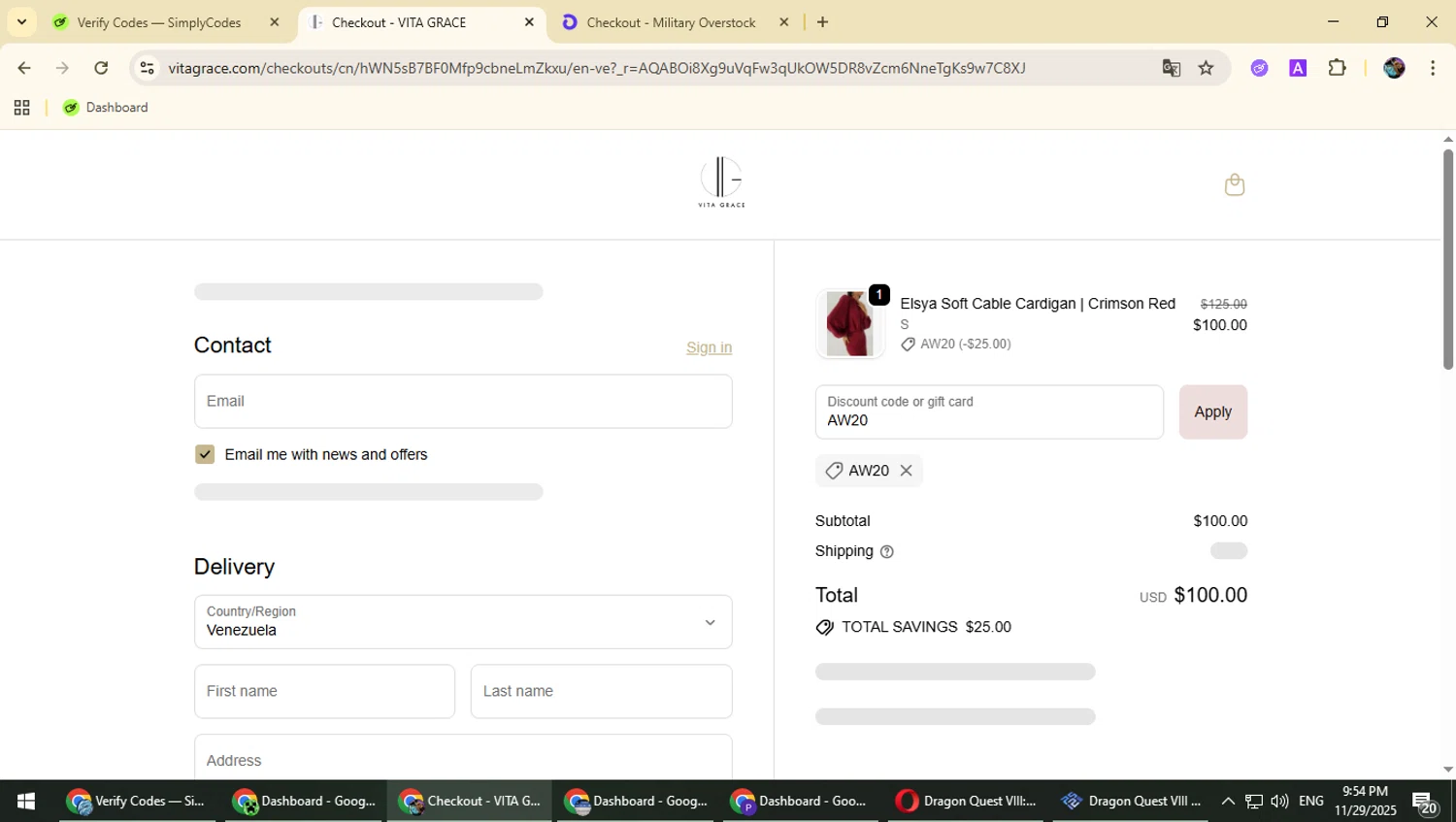View site information icon in address bar
The height and width of the screenshot is (822, 1456).
click(147, 68)
